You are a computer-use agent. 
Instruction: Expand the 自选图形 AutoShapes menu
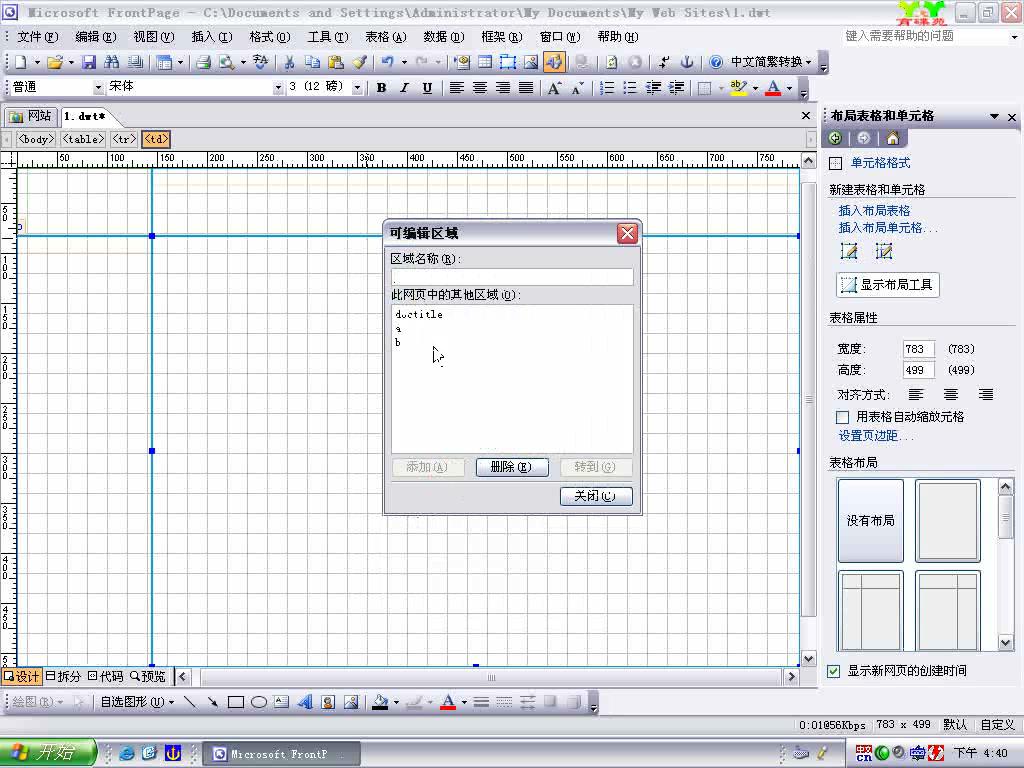coord(137,702)
